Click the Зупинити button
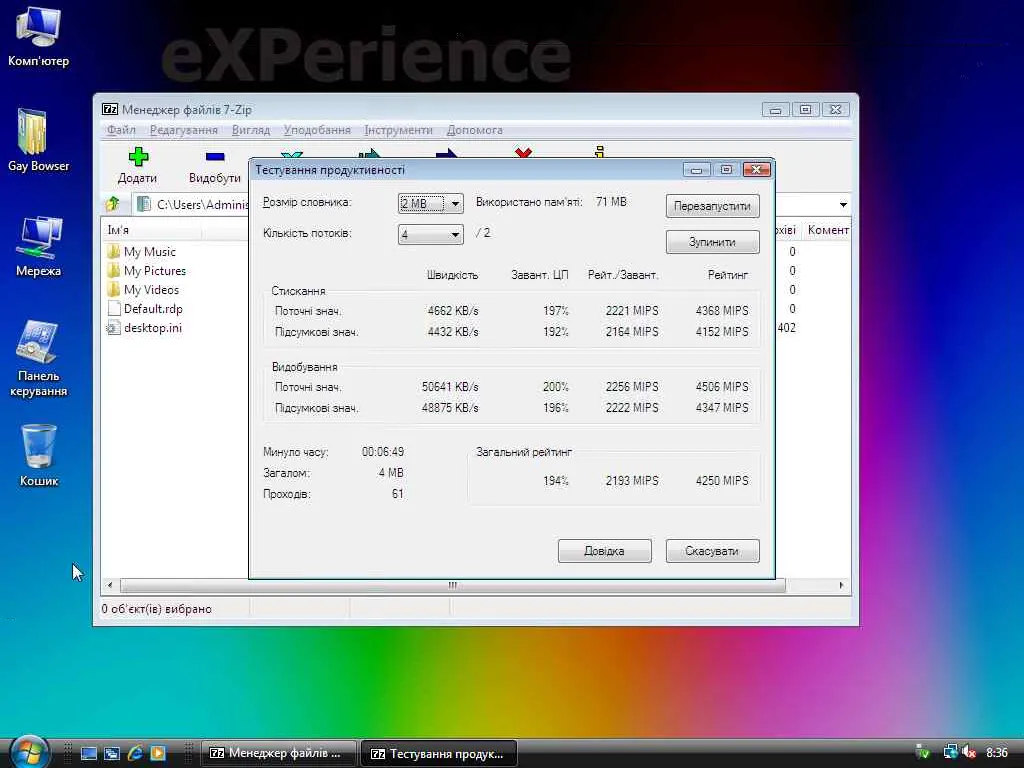1024x768 pixels. [x=712, y=242]
